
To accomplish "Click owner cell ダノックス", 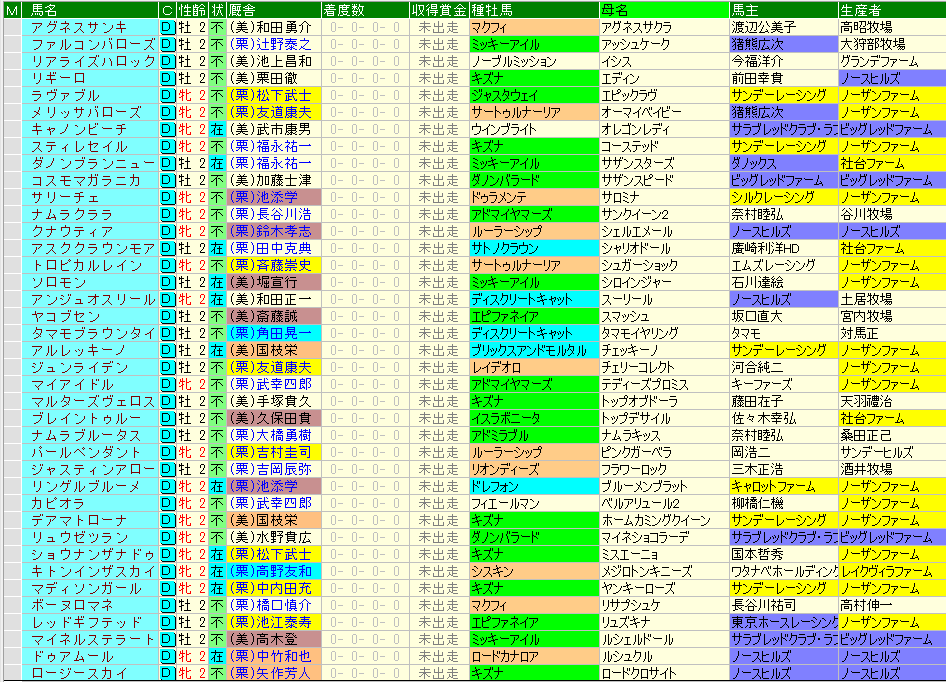I will click(x=783, y=164).
